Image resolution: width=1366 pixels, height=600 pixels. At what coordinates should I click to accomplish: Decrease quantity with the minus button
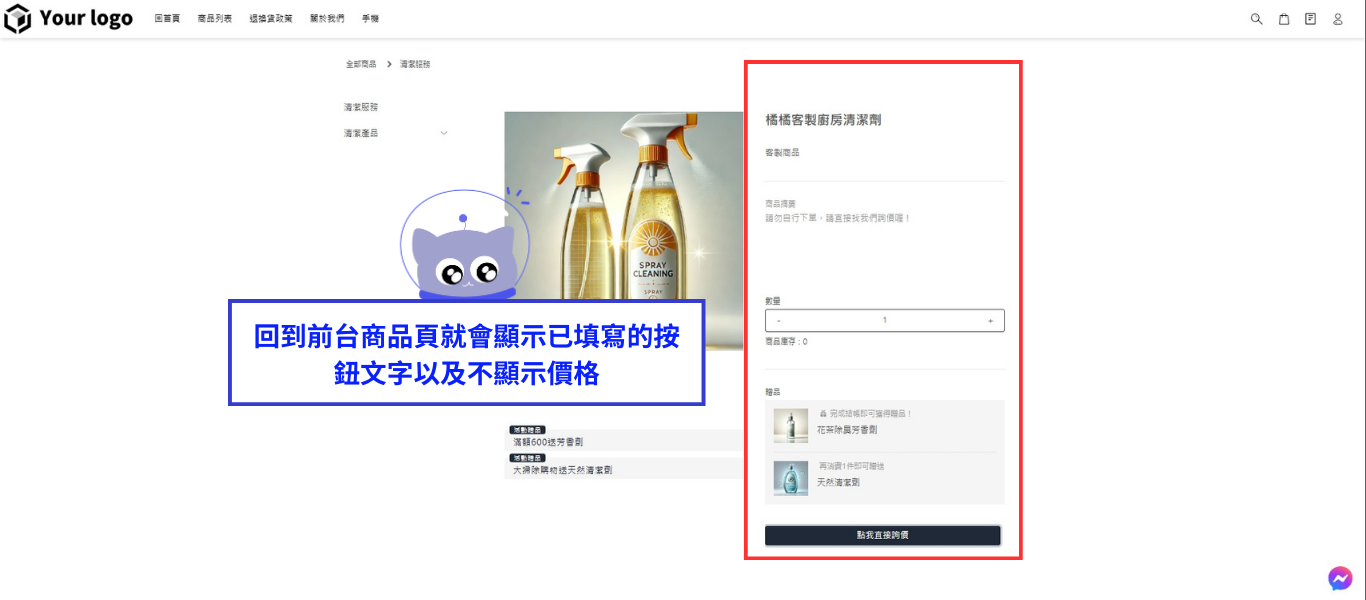pyautogui.click(x=779, y=320)
